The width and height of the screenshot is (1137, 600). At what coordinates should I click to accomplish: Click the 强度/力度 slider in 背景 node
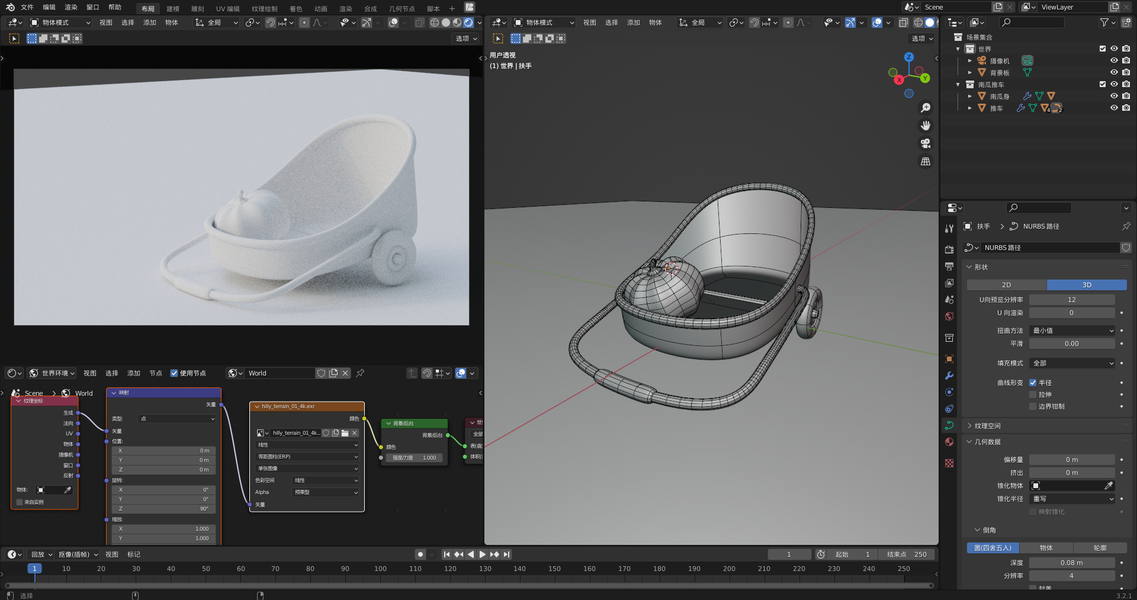coord(414,457)
